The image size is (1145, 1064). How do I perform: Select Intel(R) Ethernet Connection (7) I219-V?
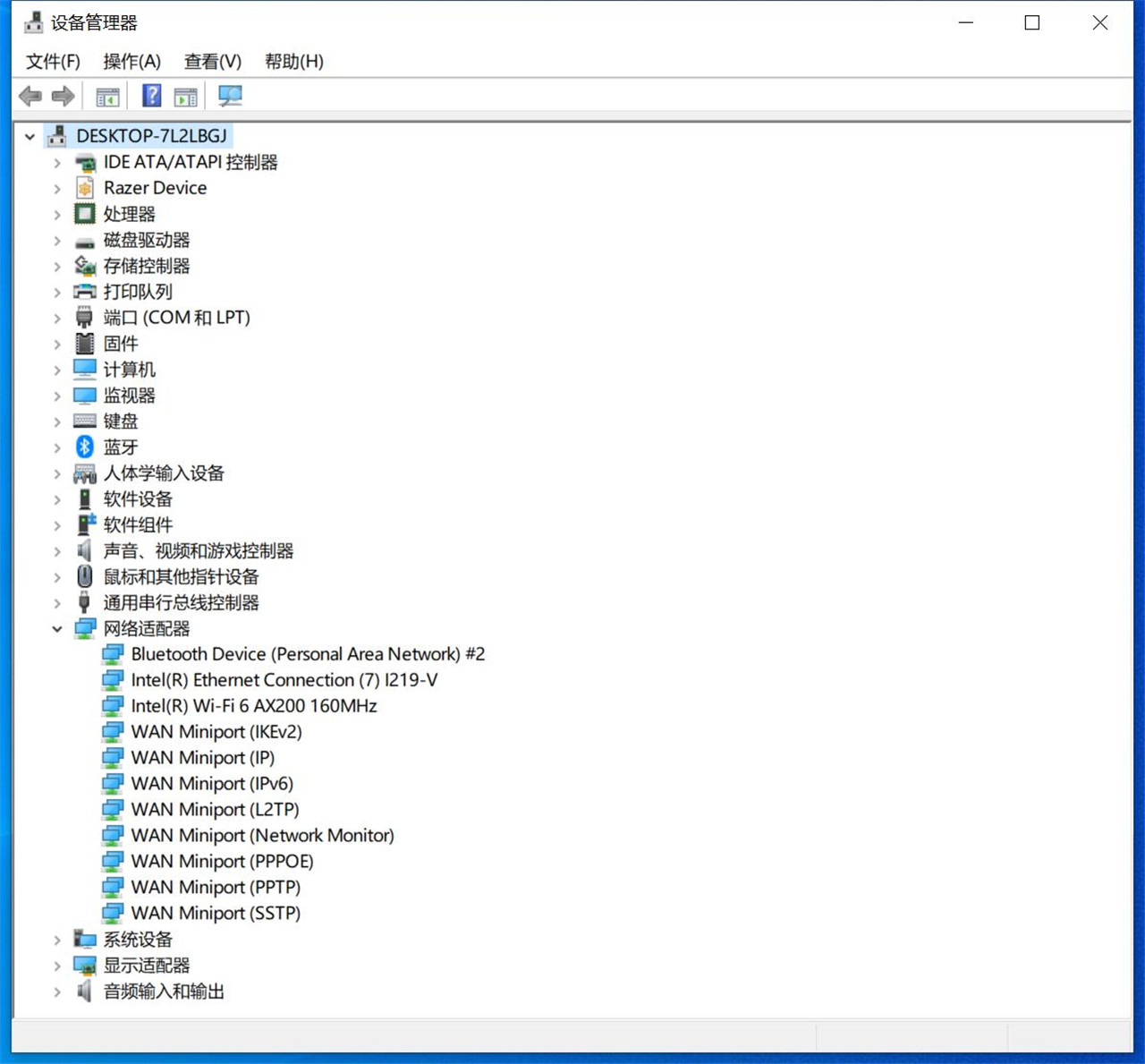(x=284, y=680)
